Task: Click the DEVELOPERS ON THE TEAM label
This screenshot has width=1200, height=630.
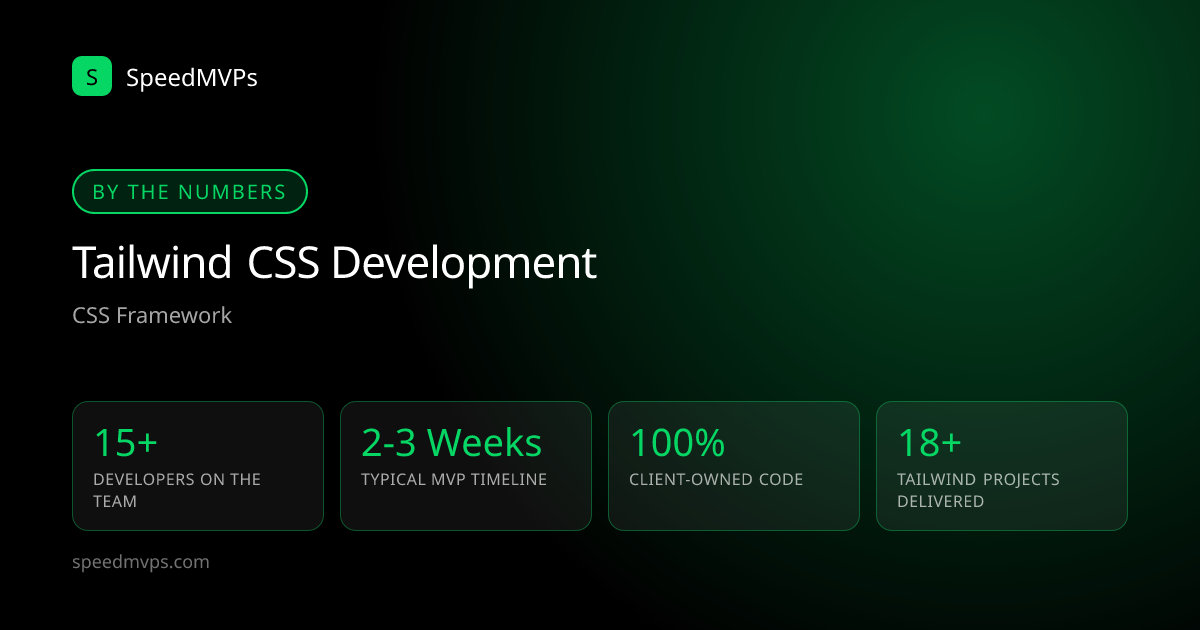Action: click(x=177, y=490)
